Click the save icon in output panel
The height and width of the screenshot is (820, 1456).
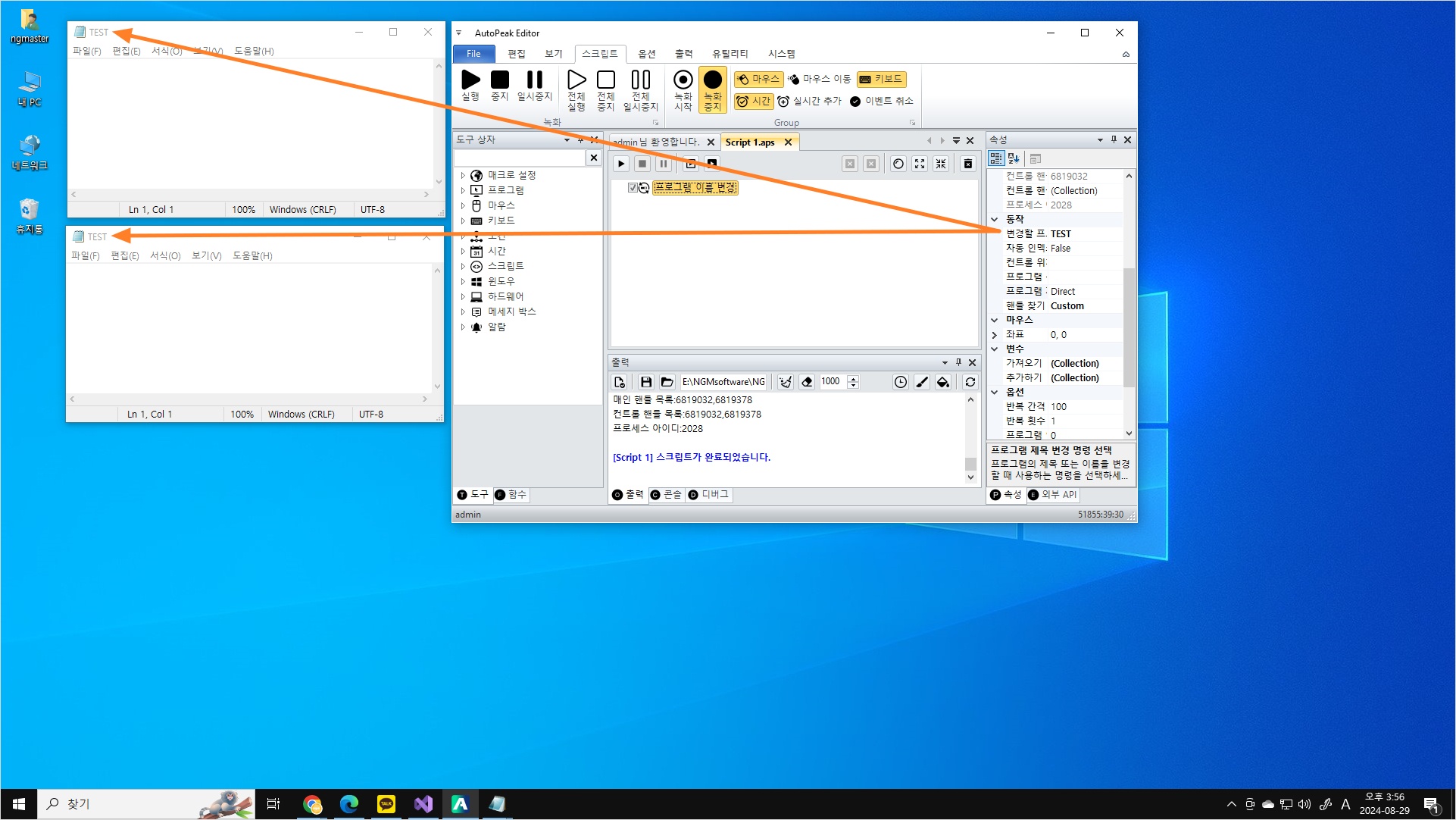tap(645, 382)
